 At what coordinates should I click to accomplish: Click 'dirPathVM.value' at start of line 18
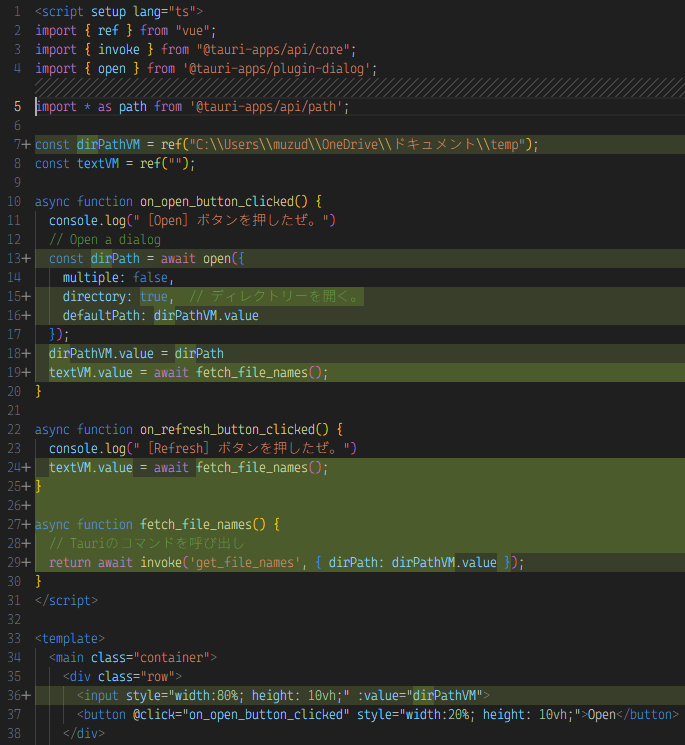pyautogui.click(x=101, y=353)
